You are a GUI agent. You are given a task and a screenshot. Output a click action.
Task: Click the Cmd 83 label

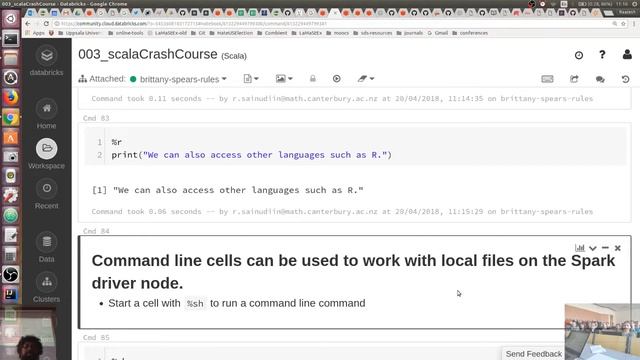[96, 118]
